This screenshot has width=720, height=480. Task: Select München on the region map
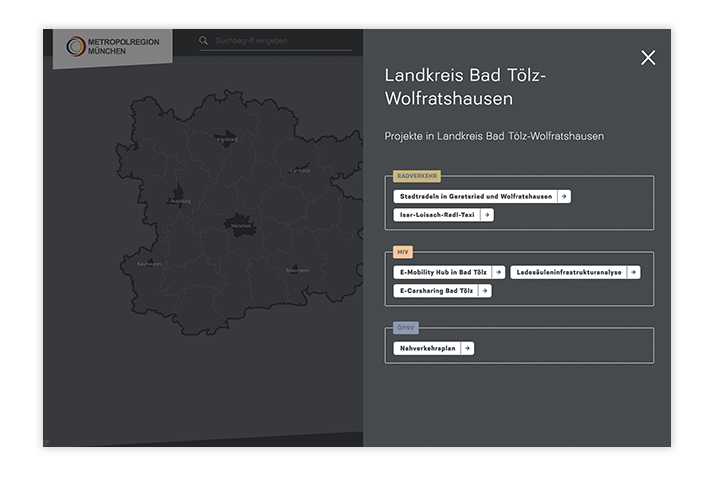[x=240, y=225]
